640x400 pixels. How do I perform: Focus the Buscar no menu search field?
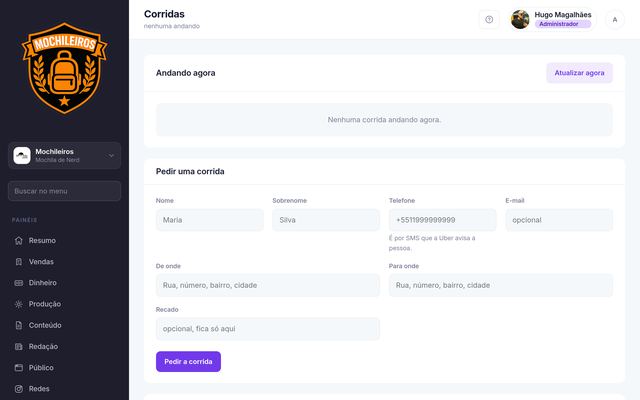click(64, 191)
